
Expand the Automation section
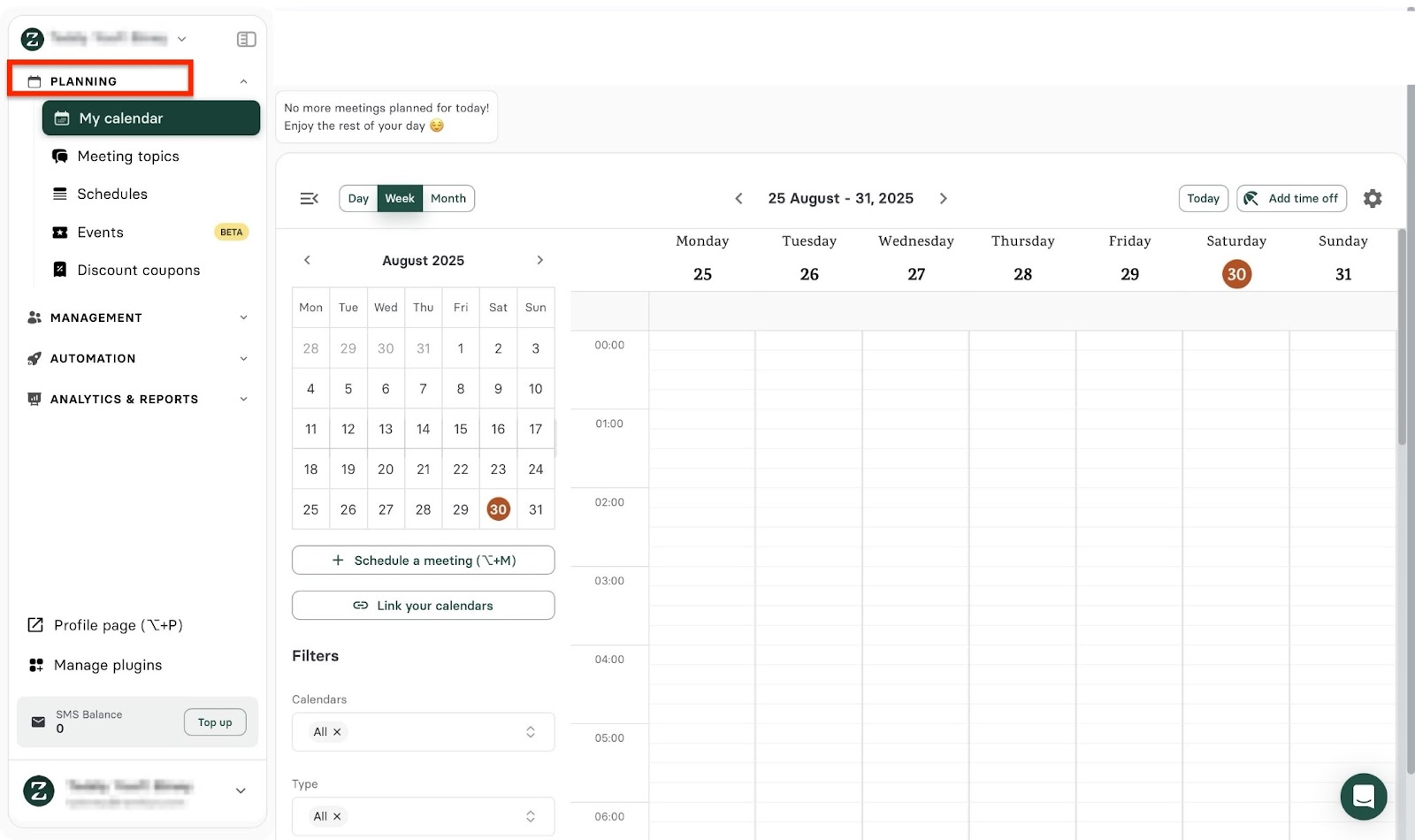tap(243, 358)
